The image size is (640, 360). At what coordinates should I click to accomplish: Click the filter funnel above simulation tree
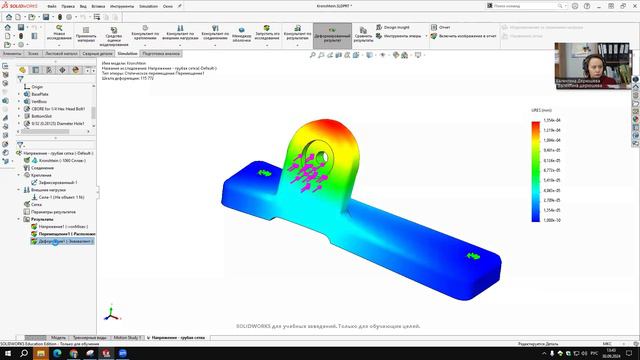click(20, 144)
